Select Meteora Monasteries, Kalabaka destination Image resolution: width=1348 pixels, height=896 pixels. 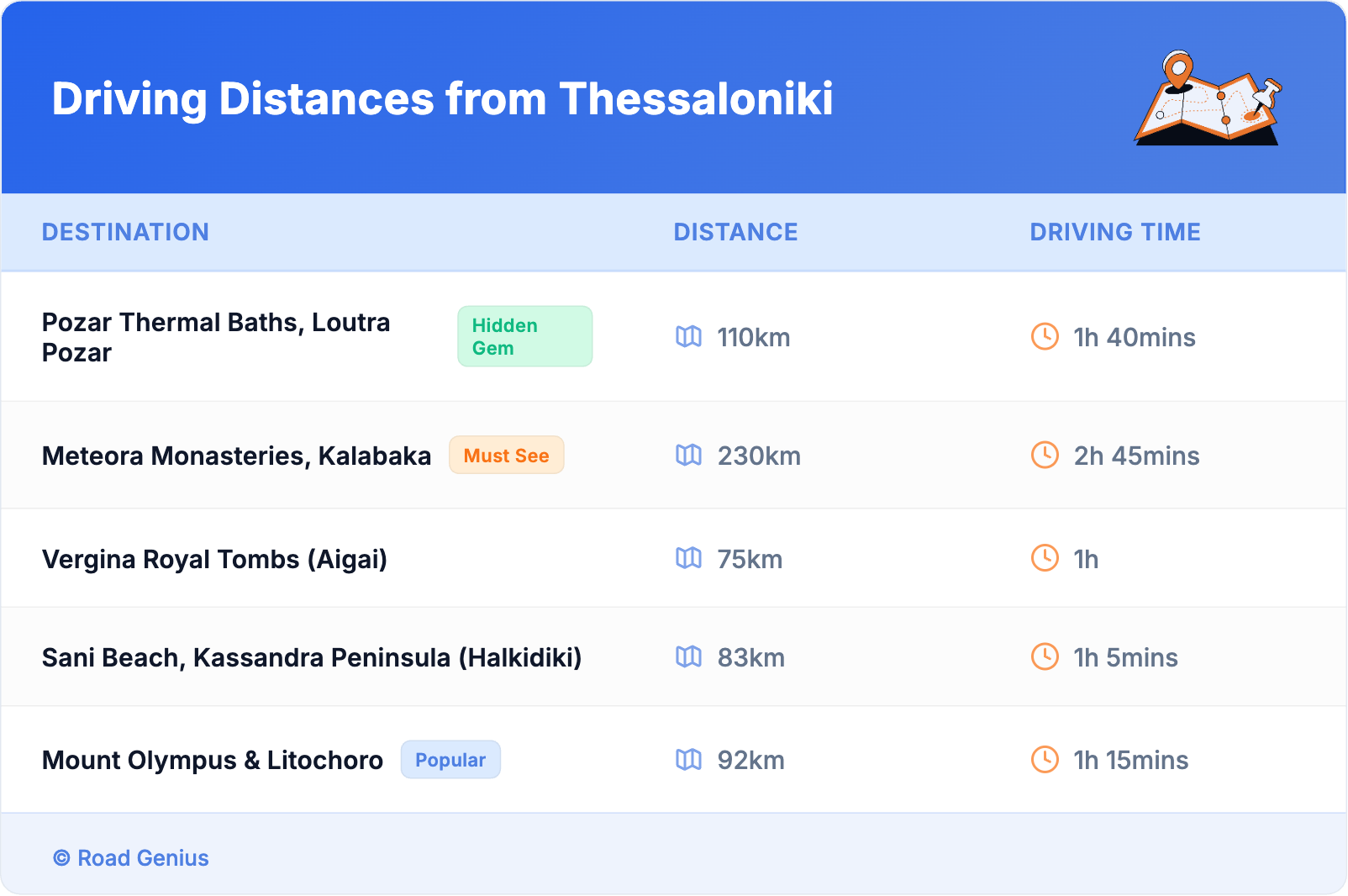[x=236, y=456]
